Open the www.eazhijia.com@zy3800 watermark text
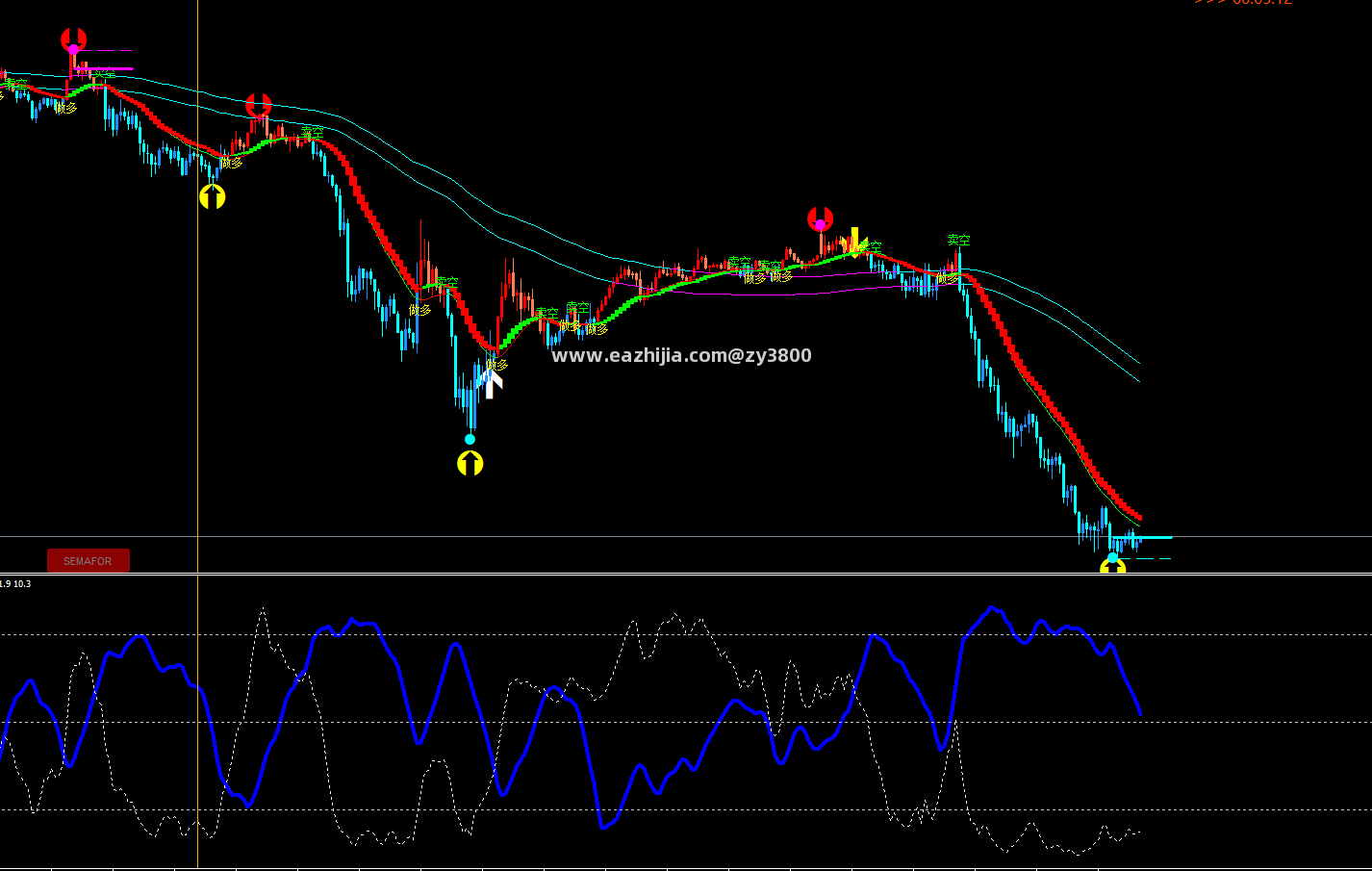 click(681, 355)
